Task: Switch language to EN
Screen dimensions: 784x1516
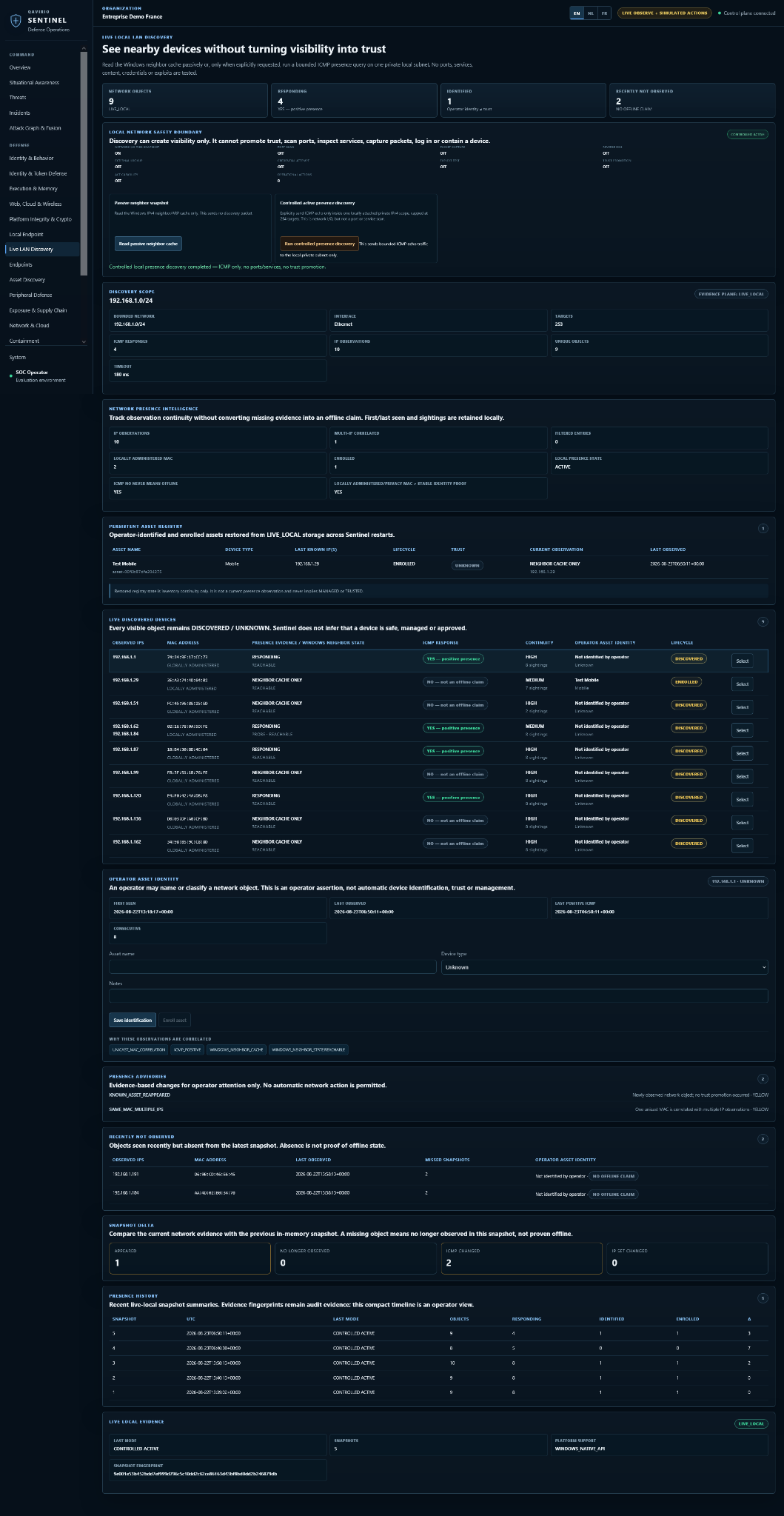Action: (x=577, y=13)
